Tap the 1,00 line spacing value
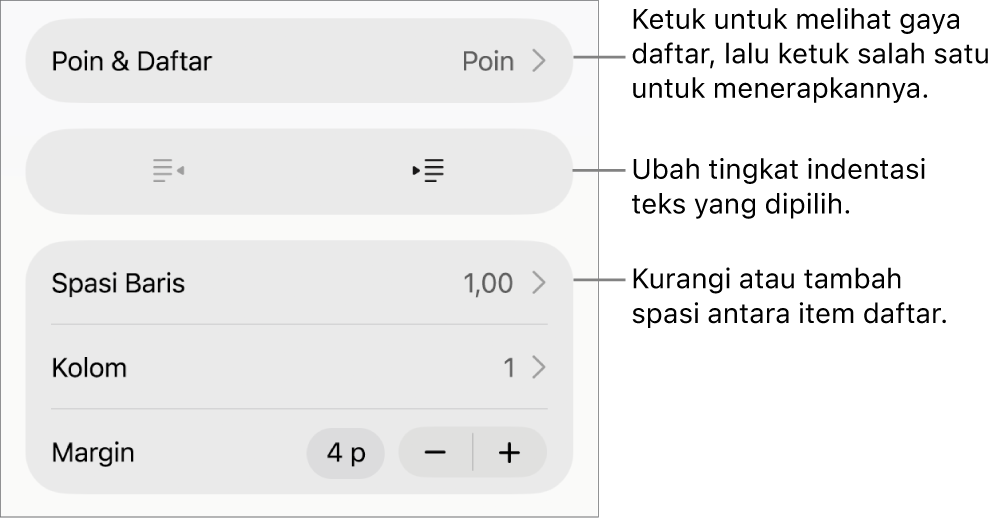The width and height of the screenshot is (1000, 519). click(x=488, y=283)
